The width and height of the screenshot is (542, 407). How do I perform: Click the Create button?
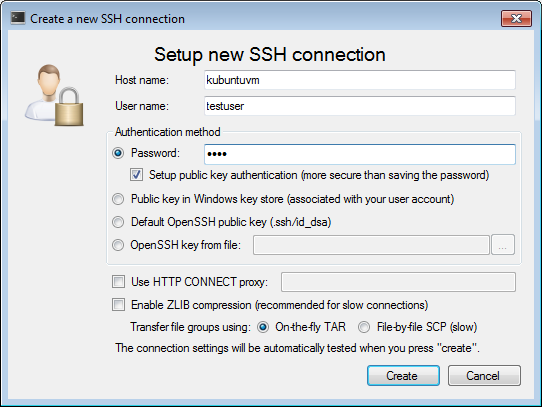[403, 376]
